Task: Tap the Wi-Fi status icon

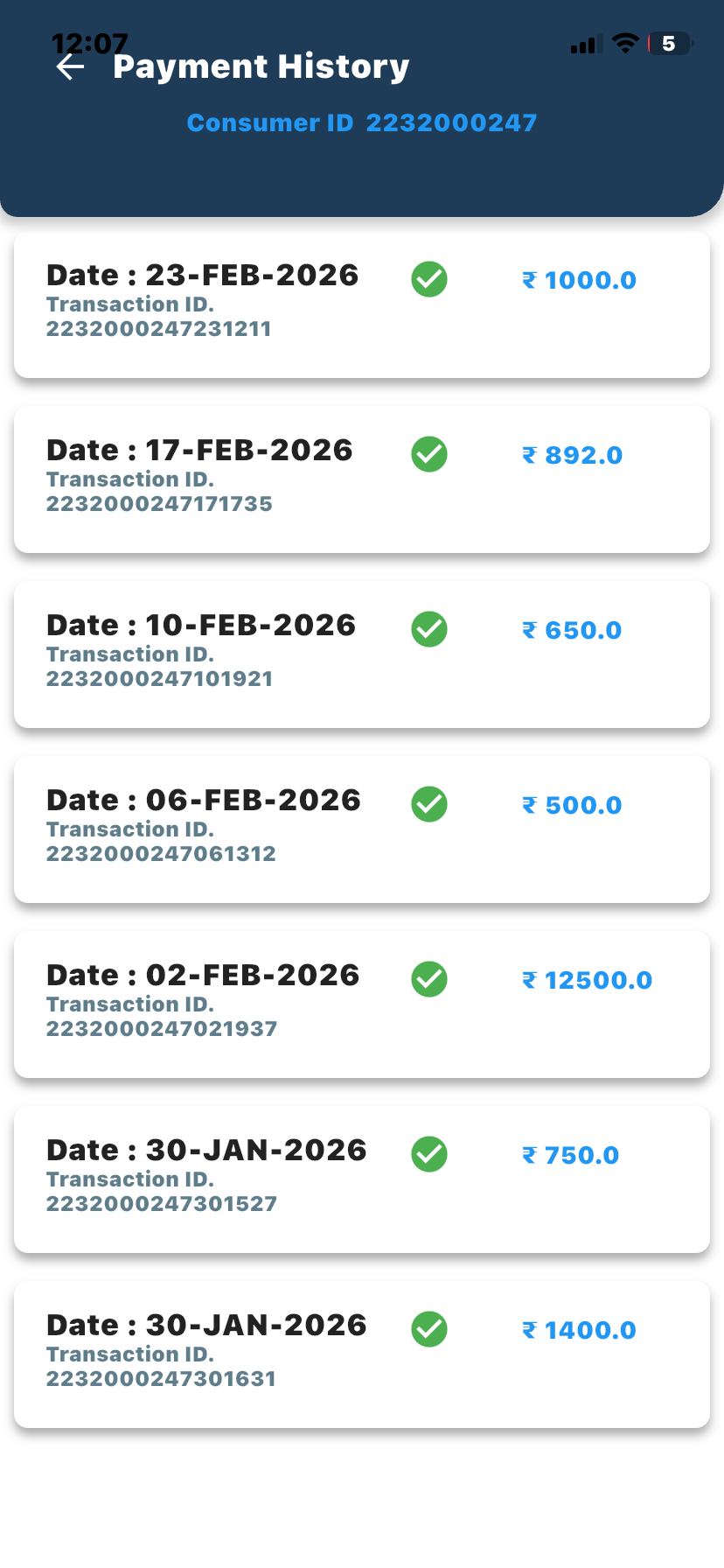Action: pyautogui.click(x=625, y=43)
